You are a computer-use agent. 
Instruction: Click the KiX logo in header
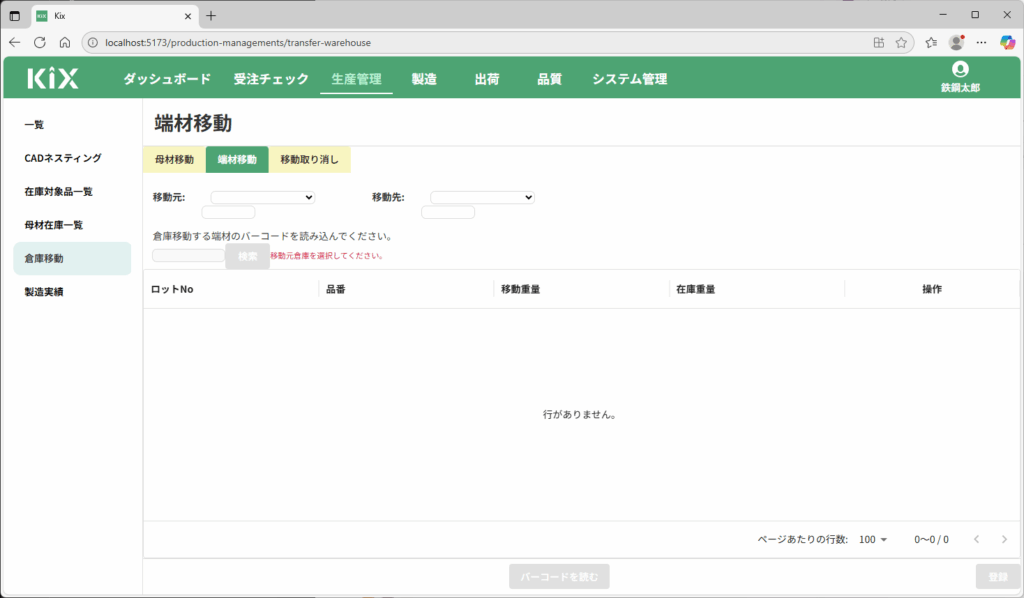pyautogui.click(x=52, y=79)
